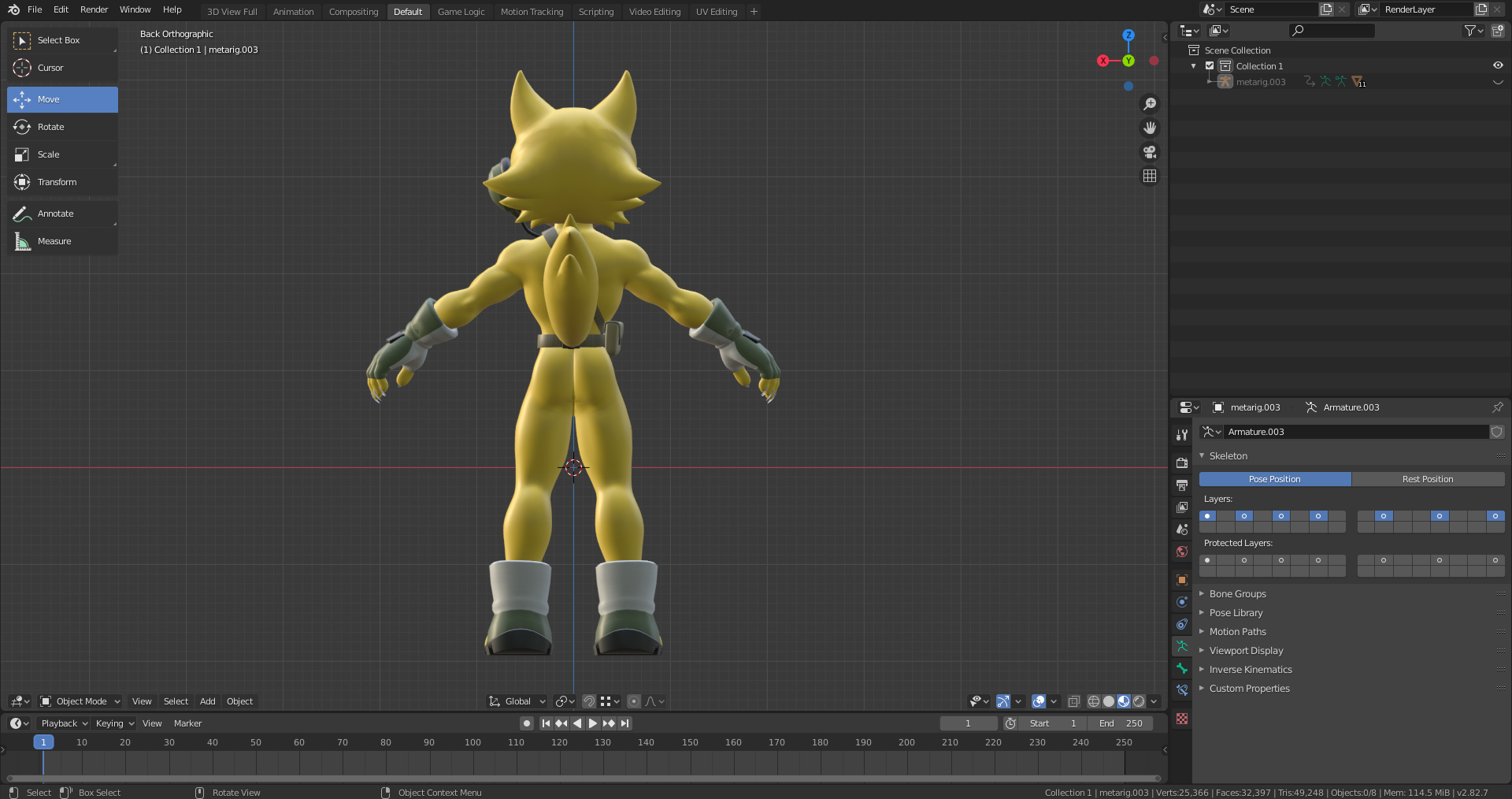Toggle snapping magnet in viewport header
Image resolution: width=1512 pixels, height=799 pixels.
point(588,701)
